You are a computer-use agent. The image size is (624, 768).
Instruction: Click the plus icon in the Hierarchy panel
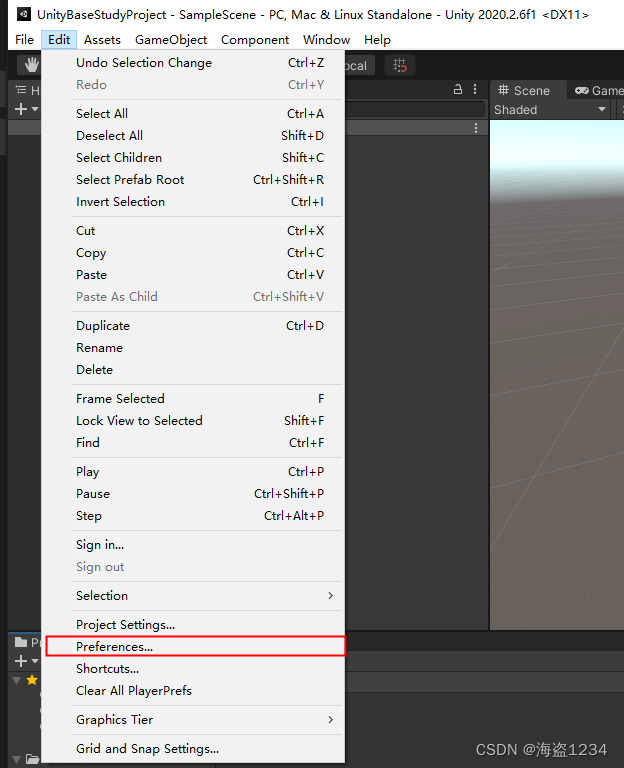21,109
